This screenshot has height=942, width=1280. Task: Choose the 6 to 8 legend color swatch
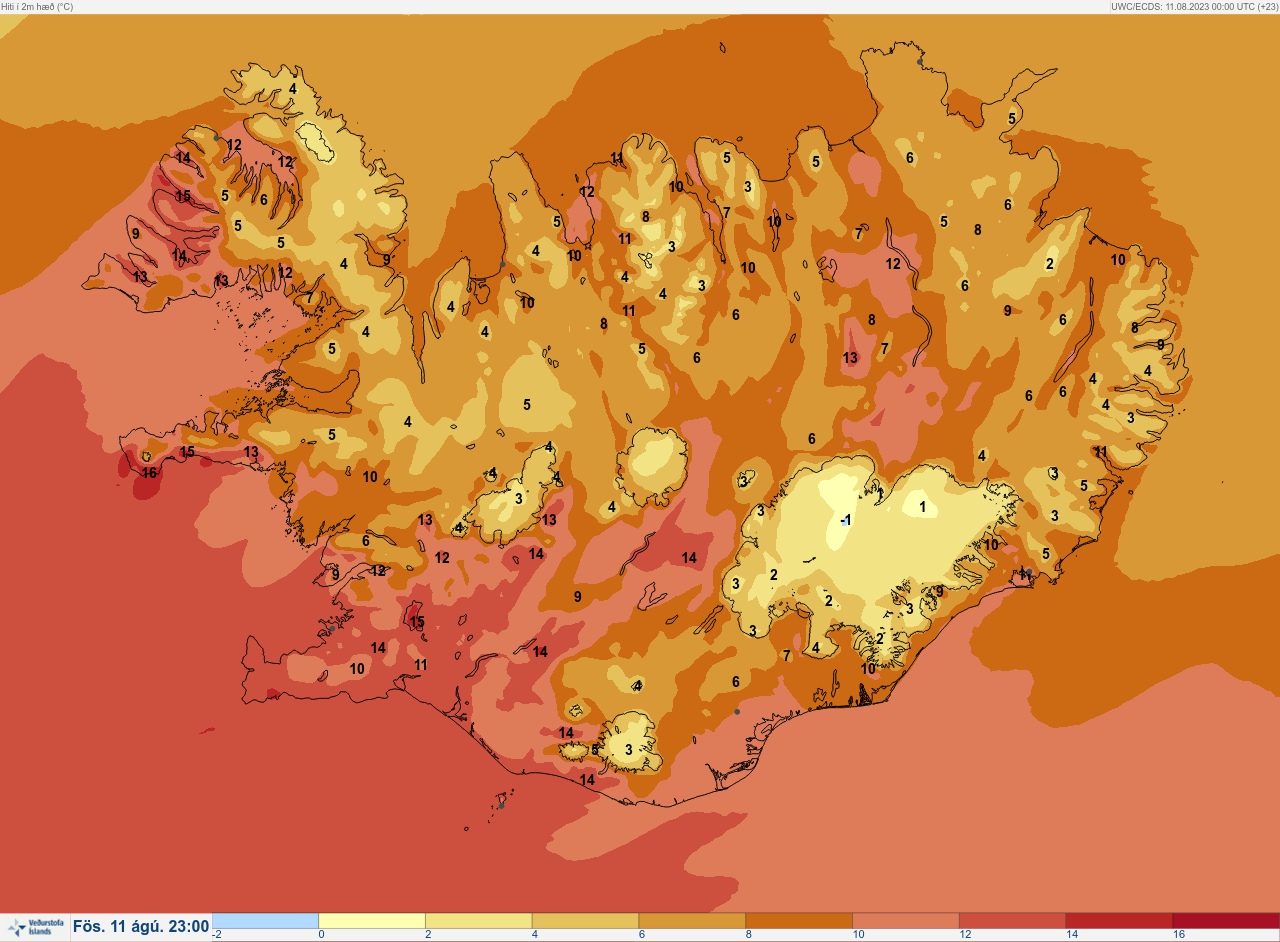pyautogui.click(x=692, y=921)
